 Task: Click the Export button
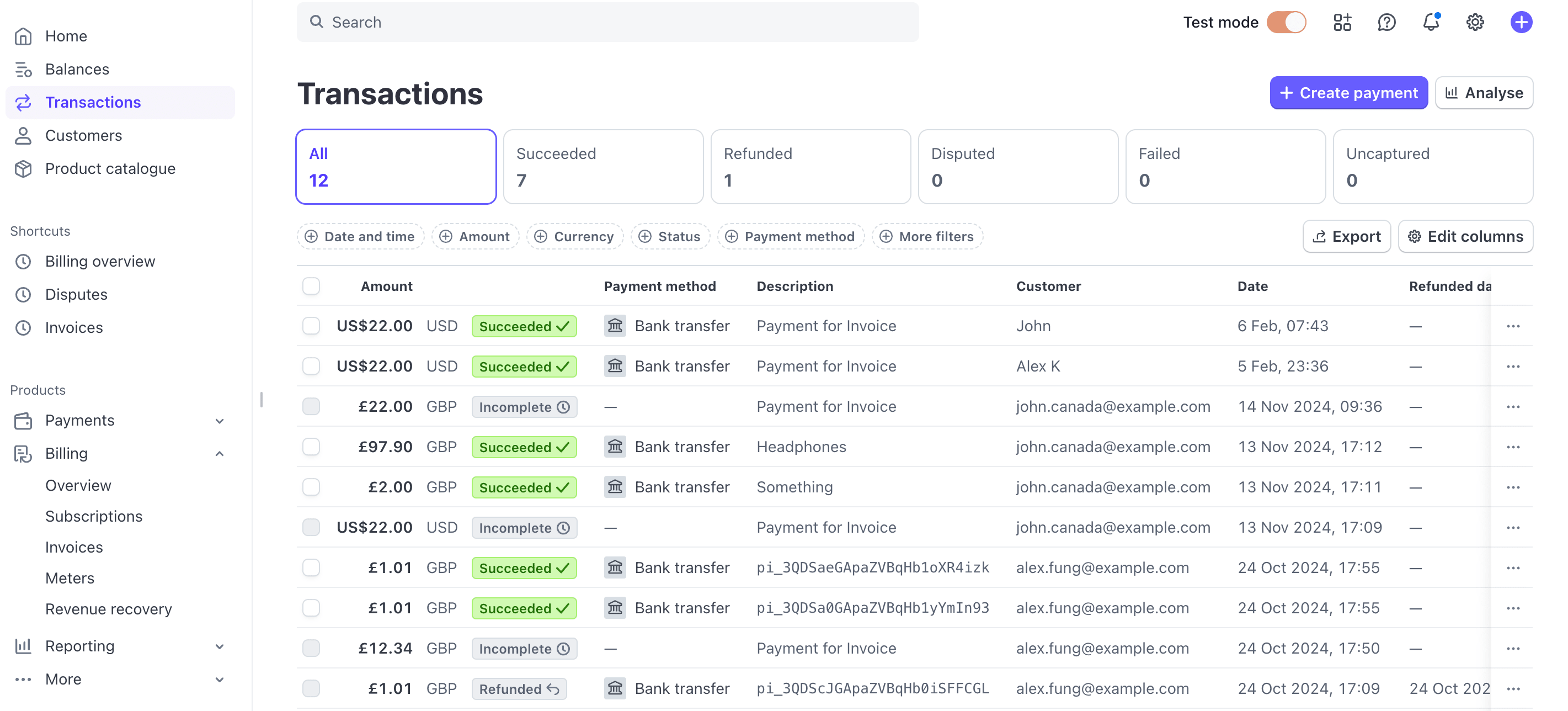tap(1346, 236)
